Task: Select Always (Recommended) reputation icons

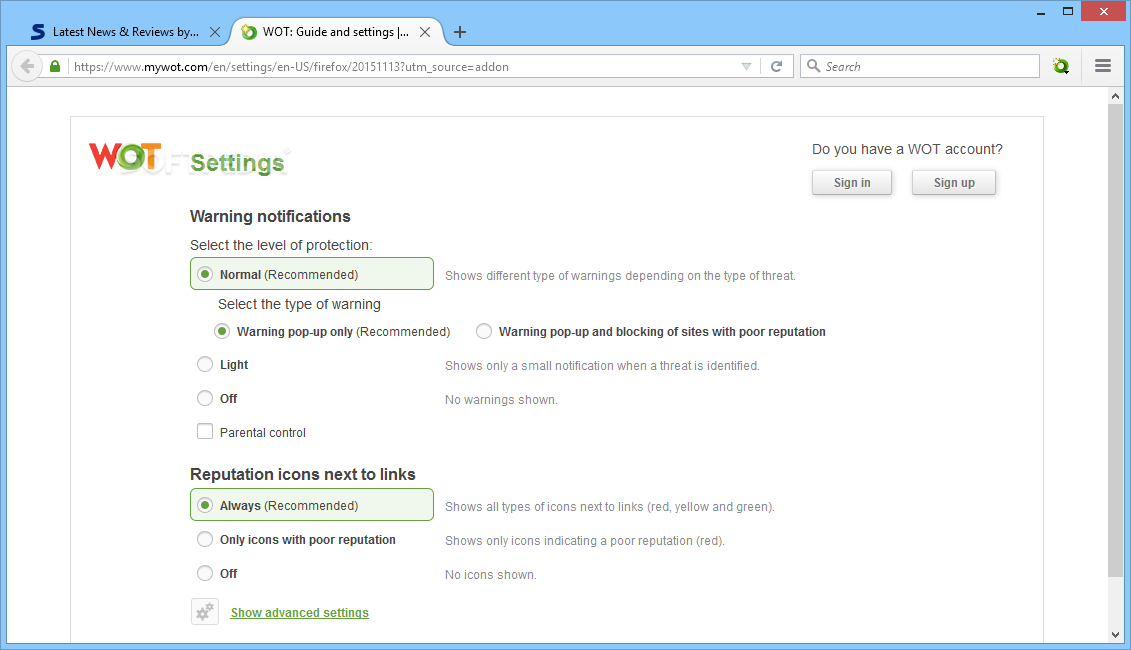Action: point(312,505)
